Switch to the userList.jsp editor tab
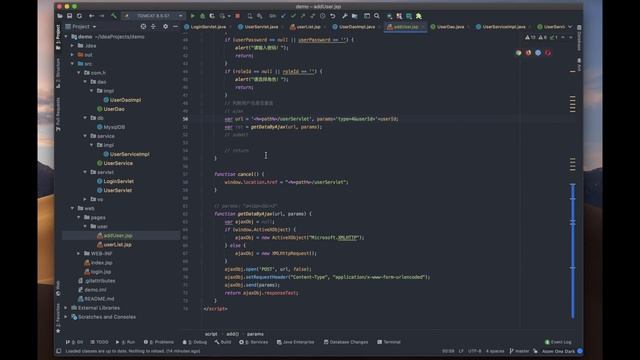This screenshot has height=360, width=640. click(x=307, y=27)
